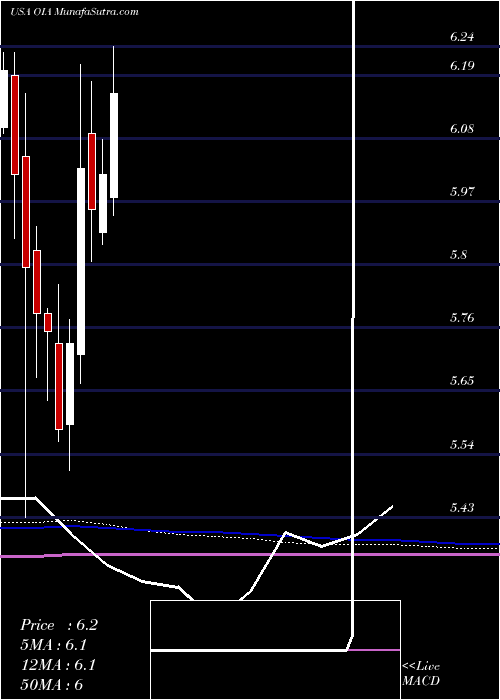500x700 pixels.
Task: Click the longest red candlestick body
Action: [25, 212]
